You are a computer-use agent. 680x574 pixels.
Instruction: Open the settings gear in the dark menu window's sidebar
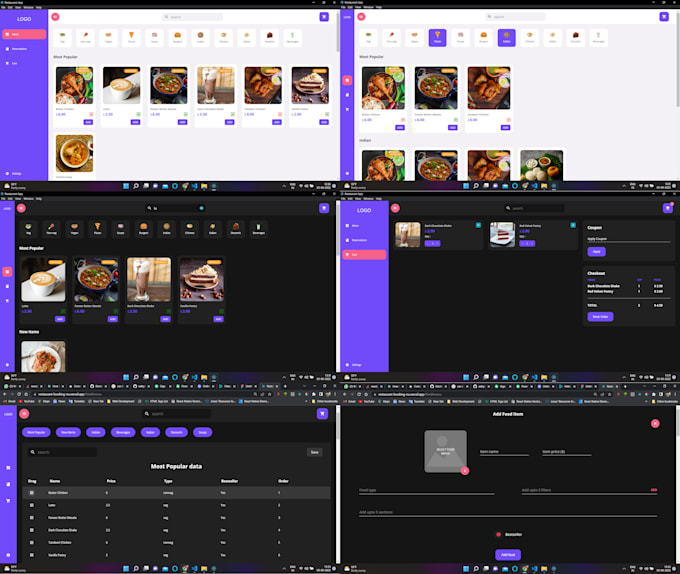click(x=7, y=365)
